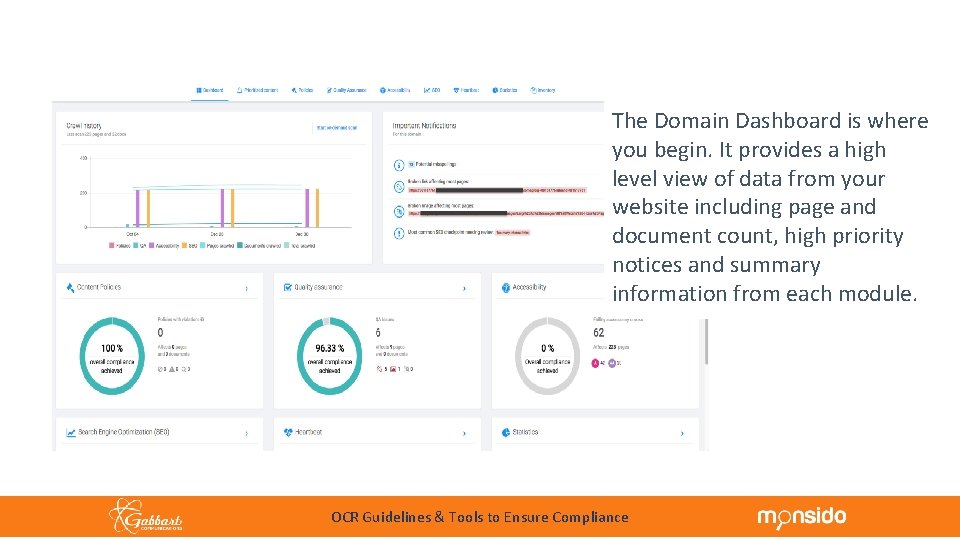Click the Heartbeat card heart icon
960x540 pixels.
point(288,432)
